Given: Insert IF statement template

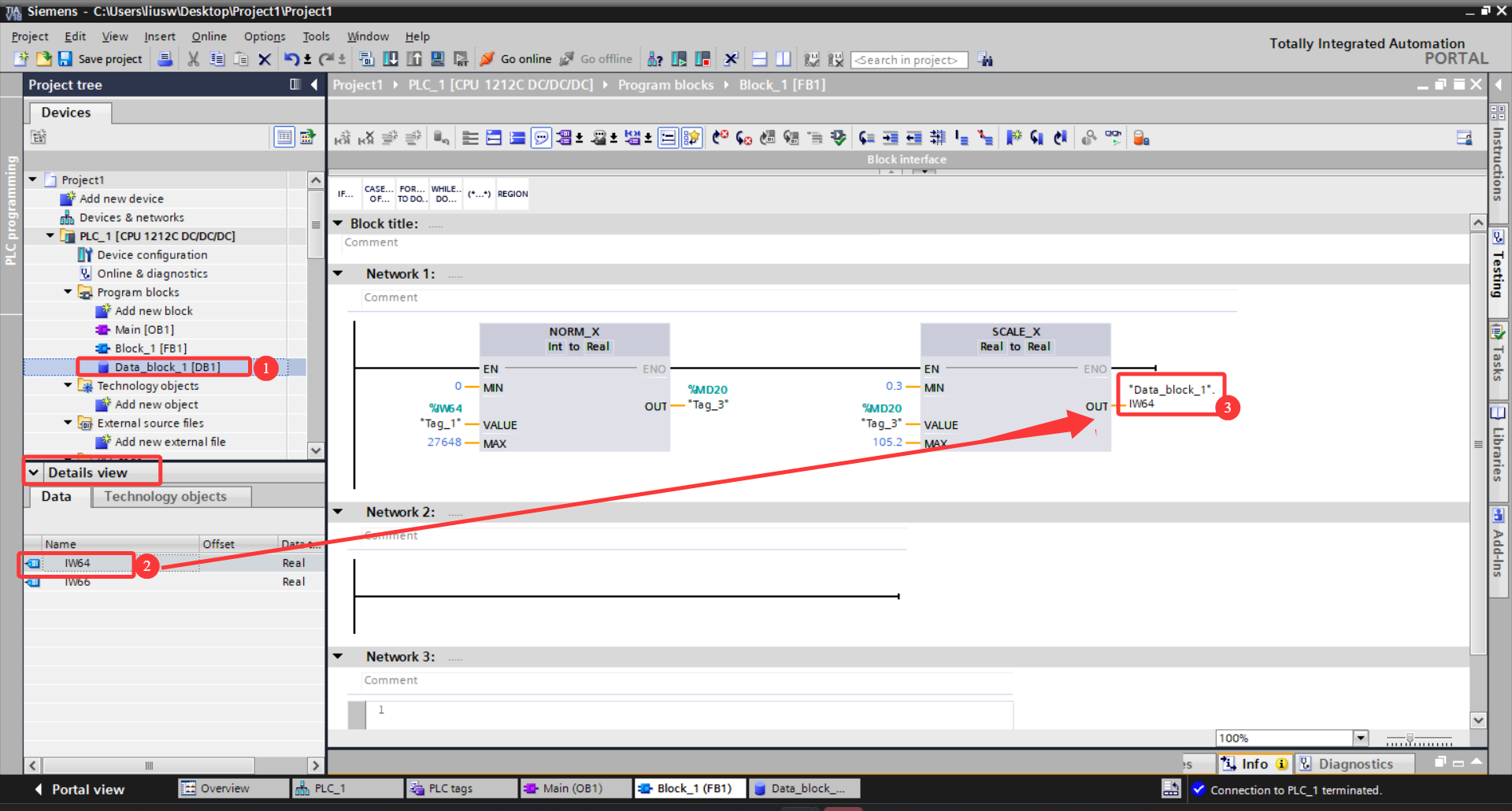Looking at the screenshot, I should 346,194.
